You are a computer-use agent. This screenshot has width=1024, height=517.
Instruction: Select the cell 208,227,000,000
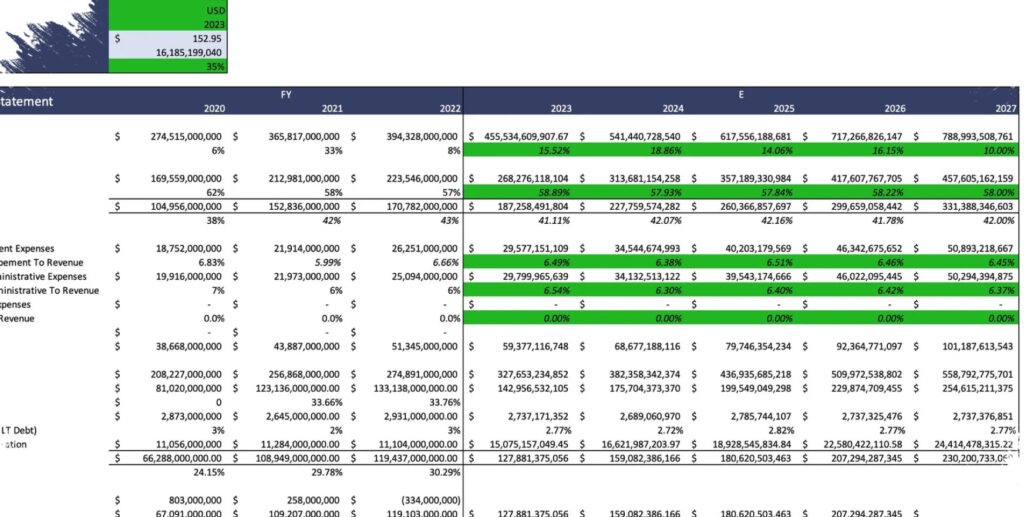(x=186, y=375)
